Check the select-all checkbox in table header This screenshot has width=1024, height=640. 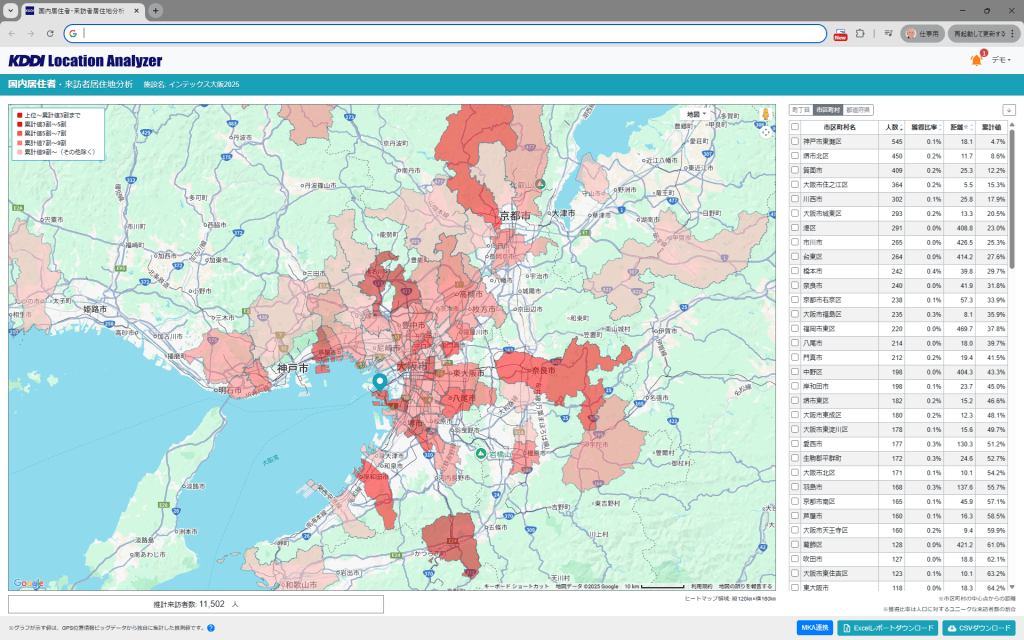795,127
